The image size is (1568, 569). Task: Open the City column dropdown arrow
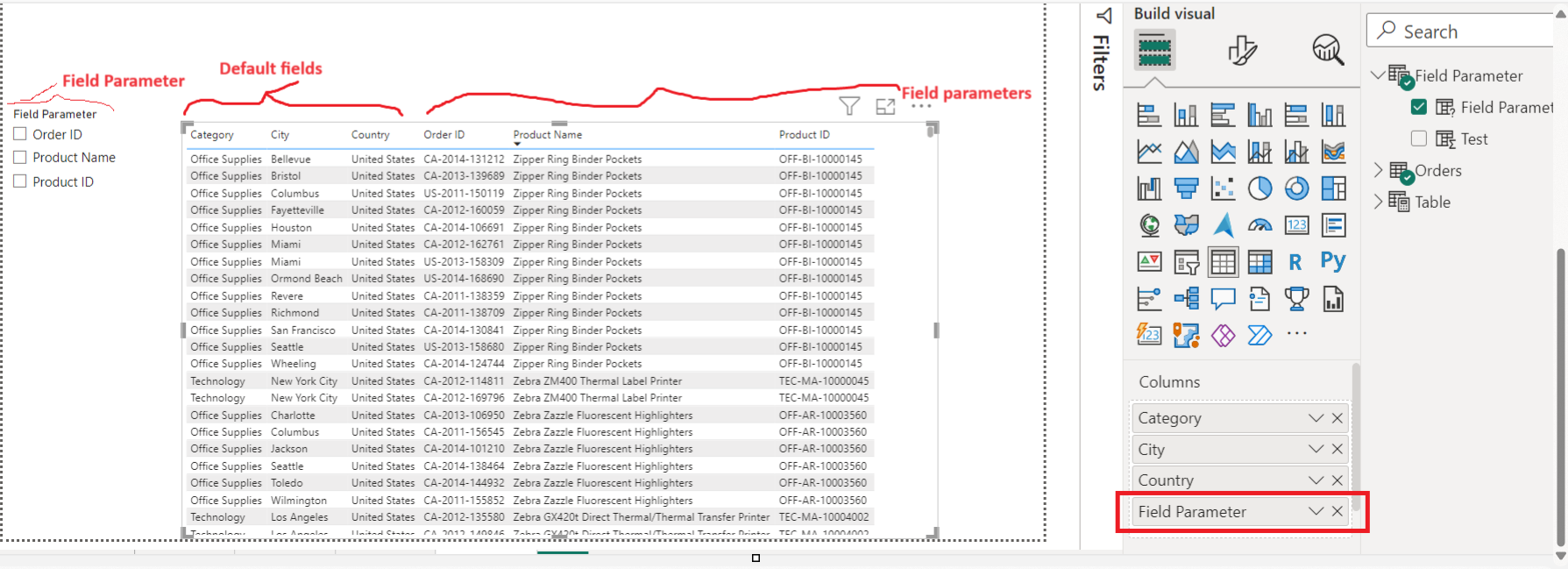[x=1316, y=449]
